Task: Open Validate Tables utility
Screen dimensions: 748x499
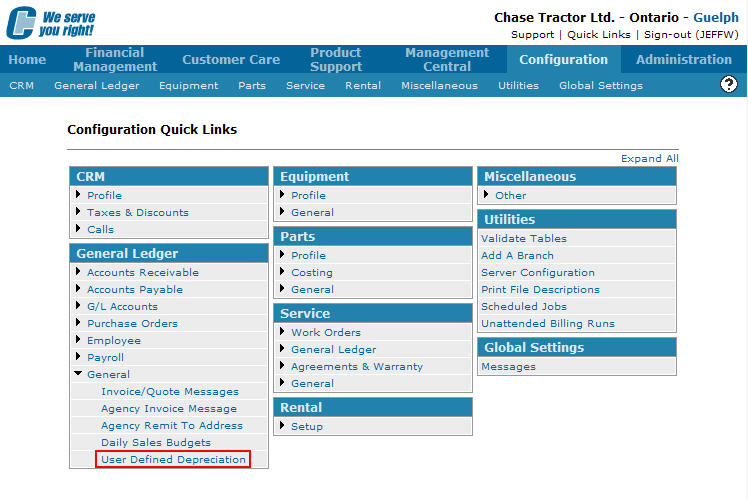Action: [524, 238]
